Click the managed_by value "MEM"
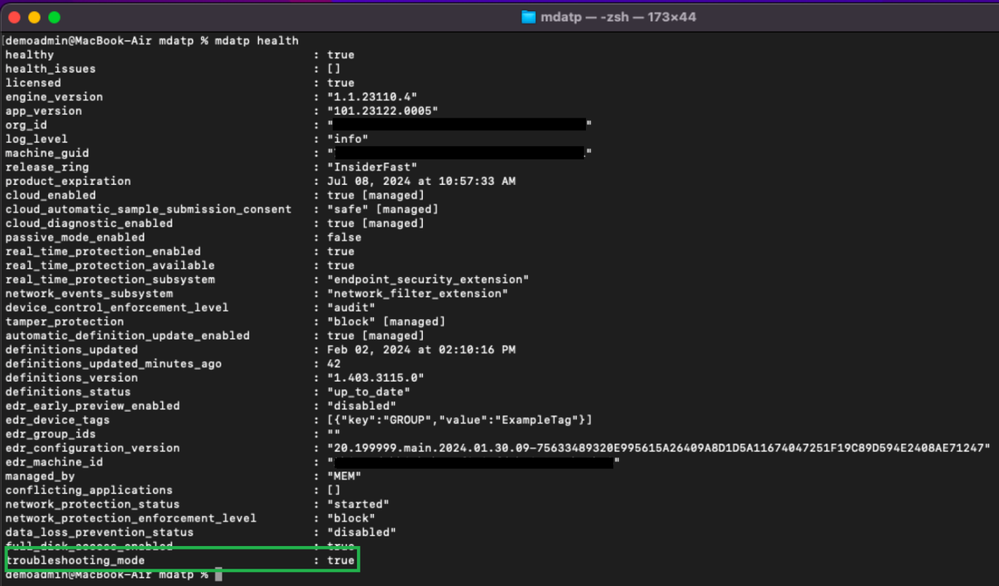Screen dimensions: 999x586 tap(344, 476)
